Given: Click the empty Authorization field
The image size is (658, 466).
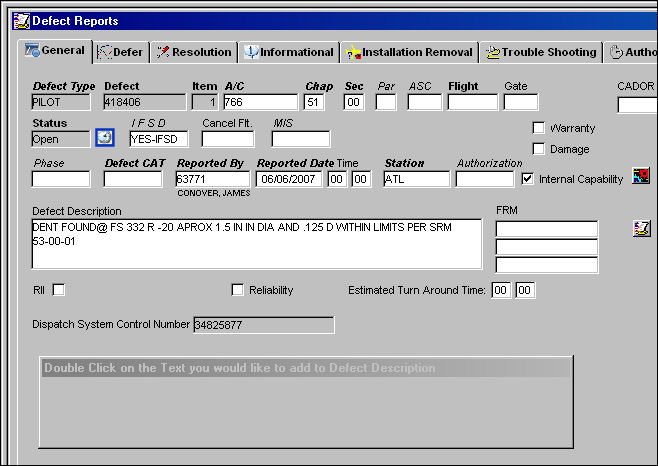Looking at the screenshot, I should tap(485, 179).
